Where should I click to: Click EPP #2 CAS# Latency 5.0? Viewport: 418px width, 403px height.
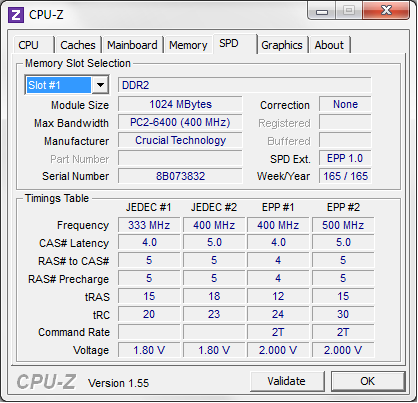pos(343,242)
